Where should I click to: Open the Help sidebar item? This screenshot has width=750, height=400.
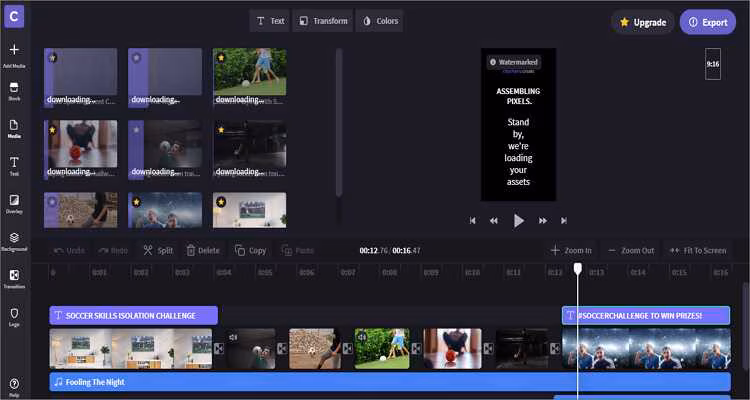[x=14, y=388]
